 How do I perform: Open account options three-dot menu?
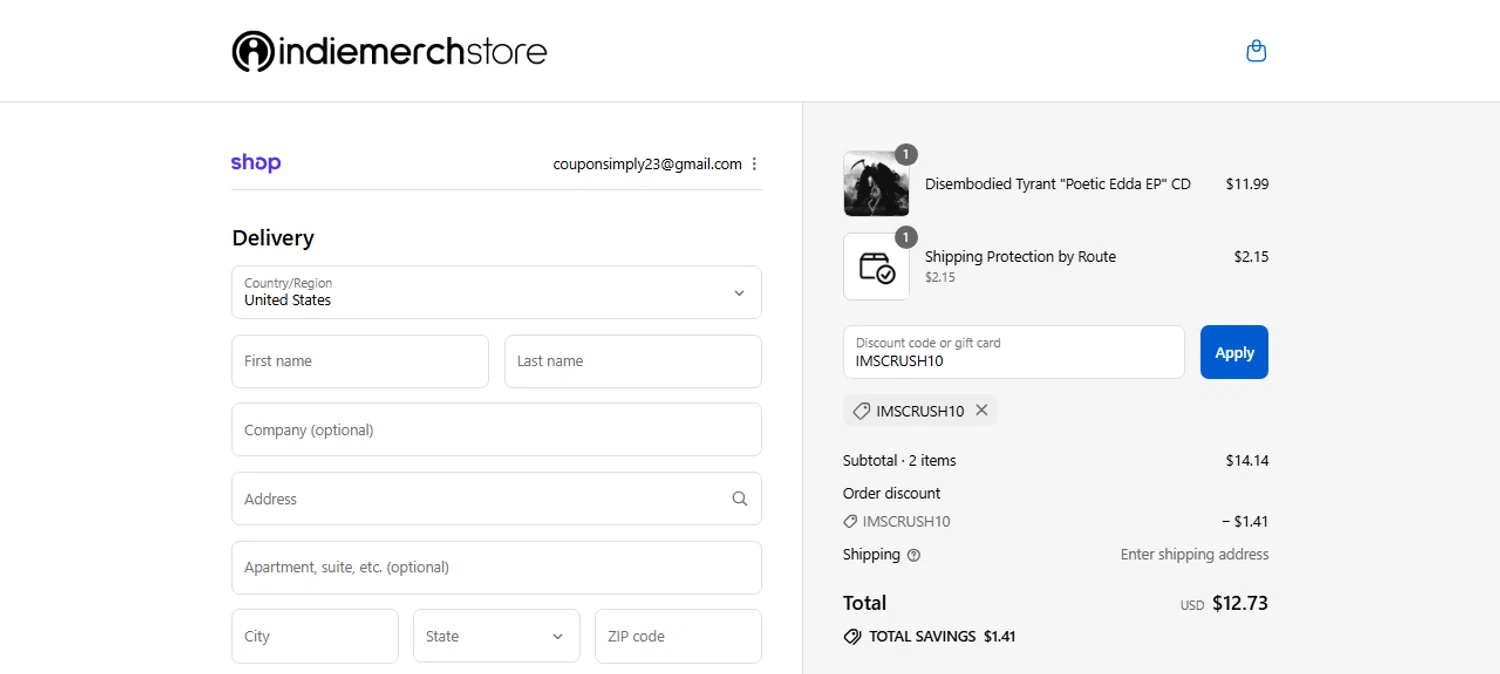click(754, 164)
